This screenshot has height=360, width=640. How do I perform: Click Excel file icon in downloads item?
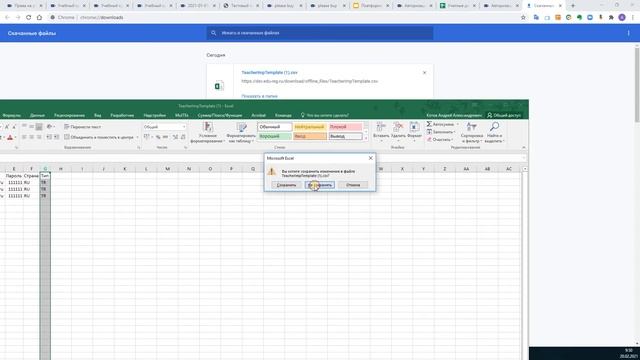coord(219,86)
